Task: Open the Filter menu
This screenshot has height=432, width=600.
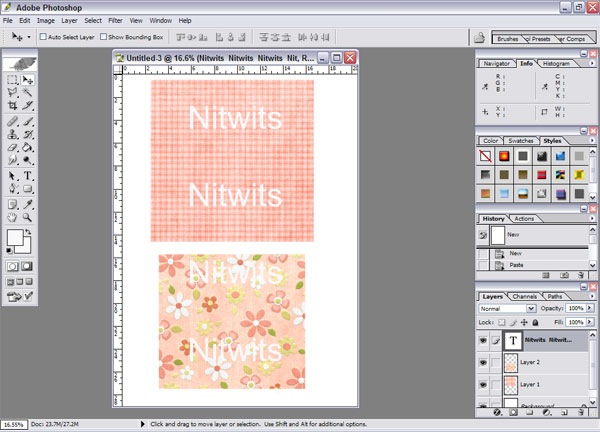Action: click(115, 20)
